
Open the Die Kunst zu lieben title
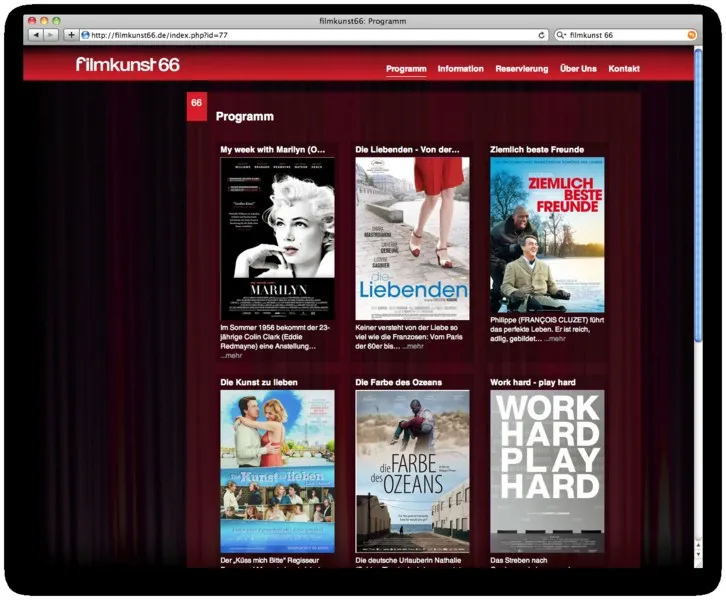(259, 382)
